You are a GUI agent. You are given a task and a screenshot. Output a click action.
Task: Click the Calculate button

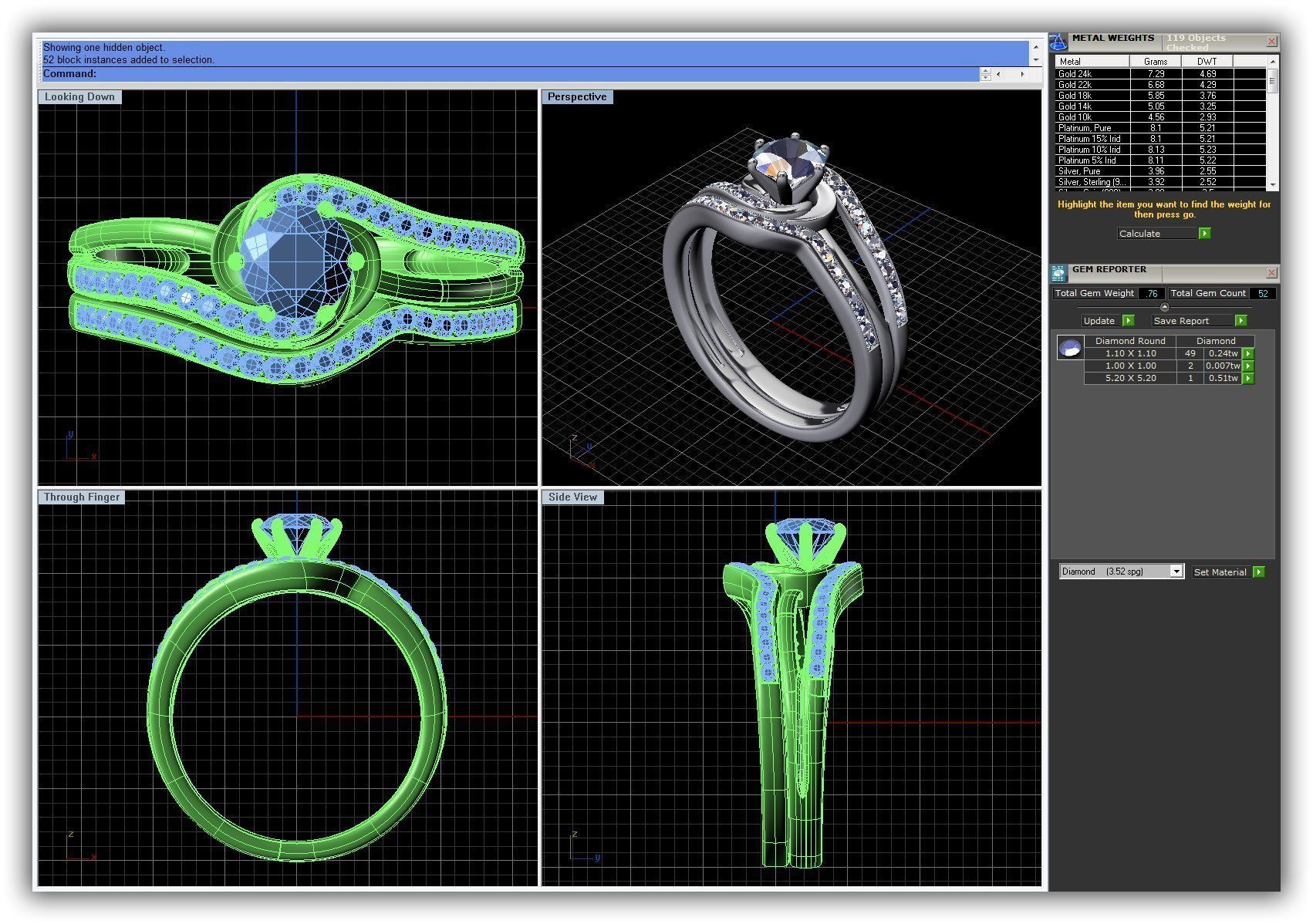coord(1157,233)
